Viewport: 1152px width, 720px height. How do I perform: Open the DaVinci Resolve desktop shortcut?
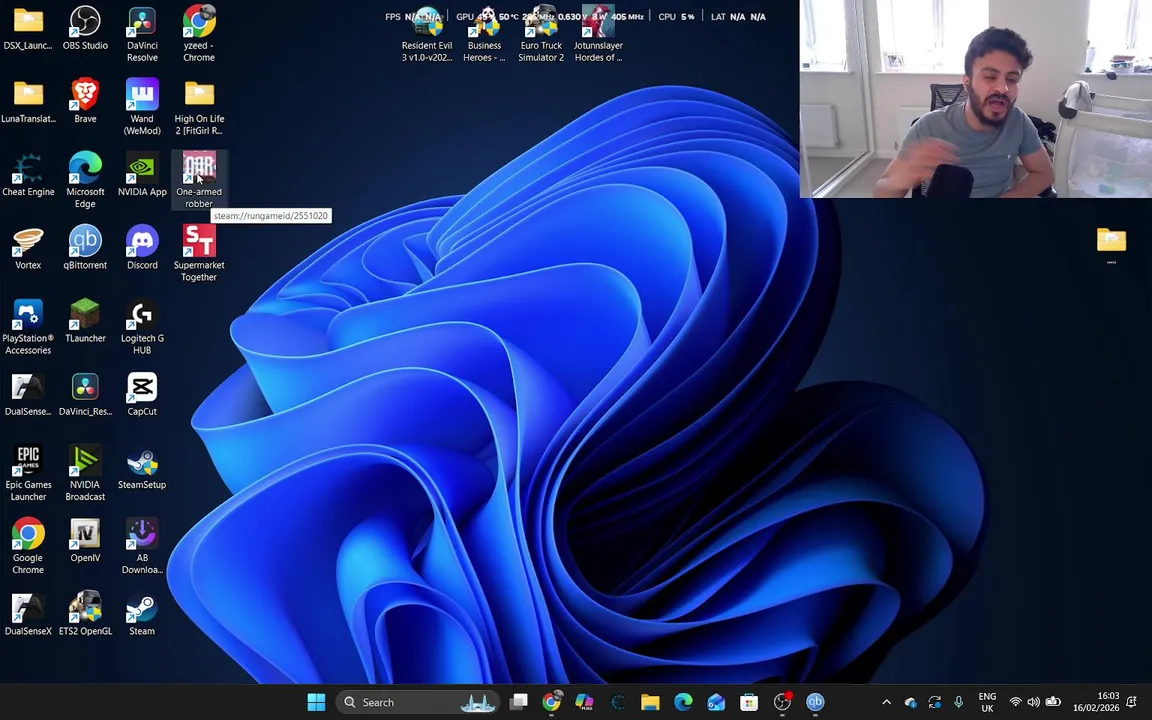142,35
